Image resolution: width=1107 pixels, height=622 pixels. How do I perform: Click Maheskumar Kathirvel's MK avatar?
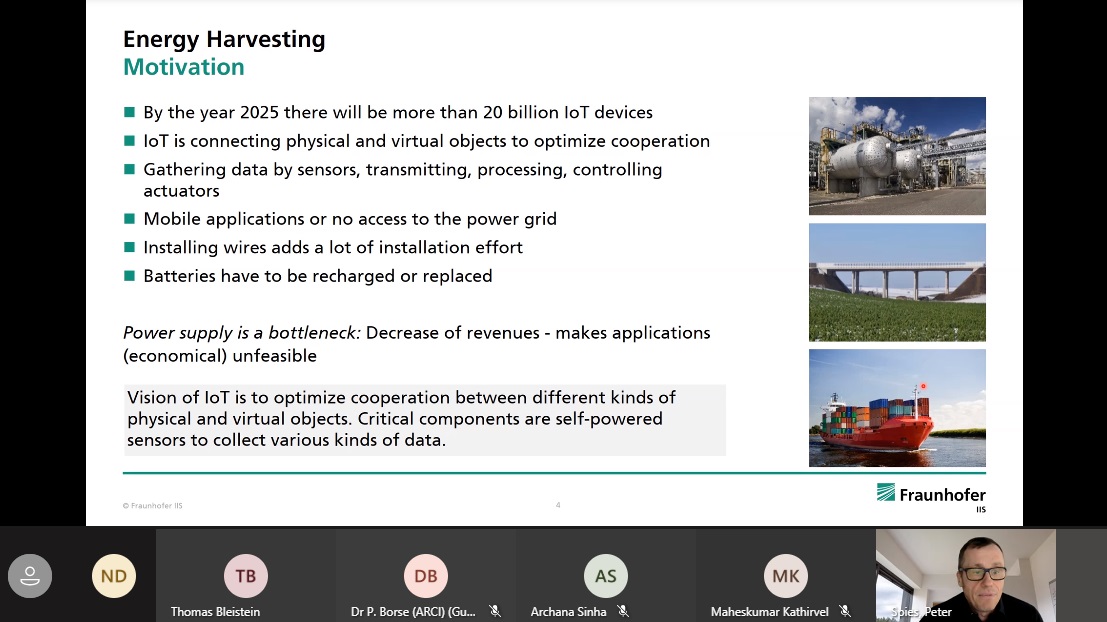786,575
